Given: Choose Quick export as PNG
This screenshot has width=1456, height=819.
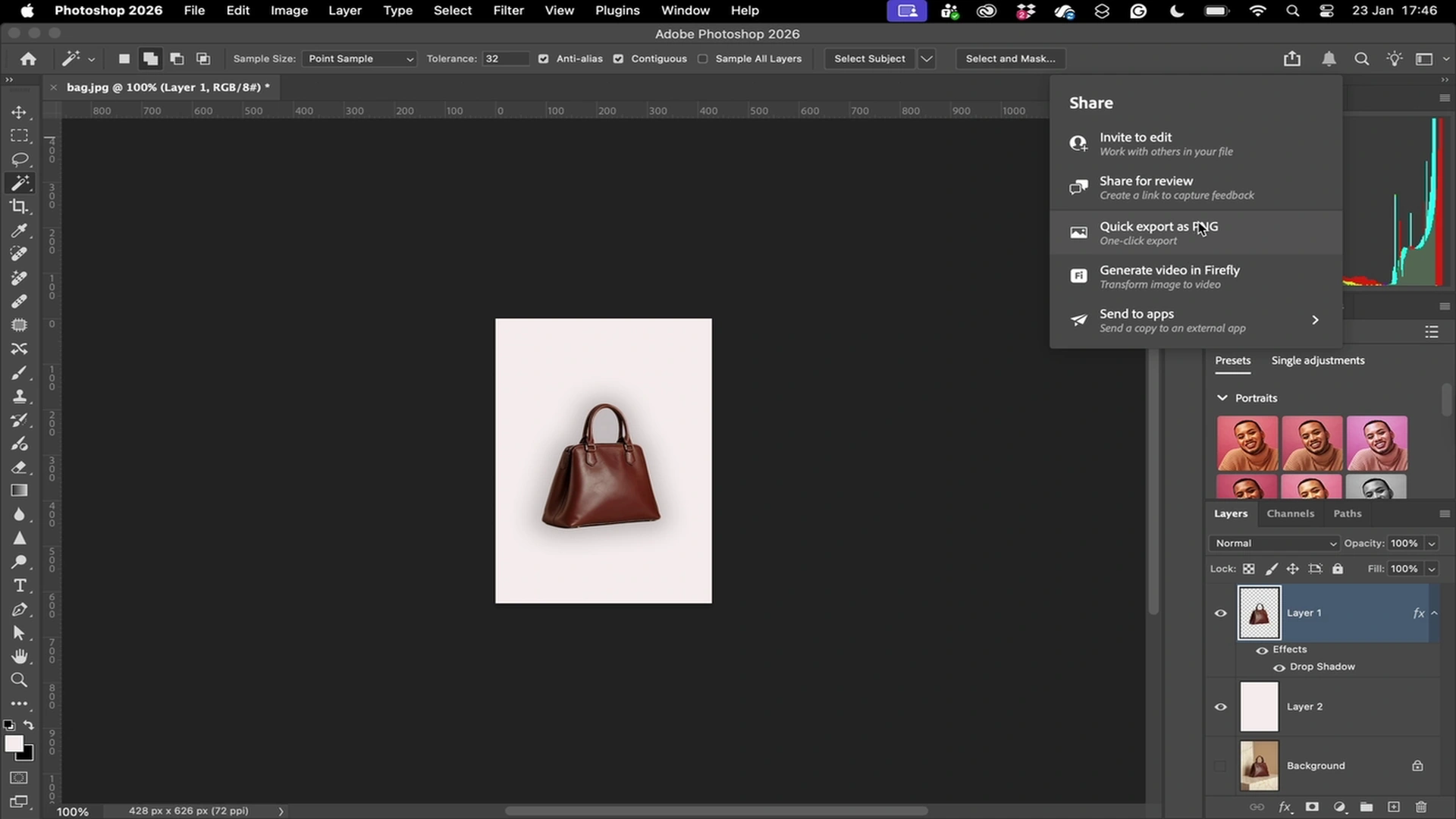Looking at the screenshot, I should (1158, 233).
